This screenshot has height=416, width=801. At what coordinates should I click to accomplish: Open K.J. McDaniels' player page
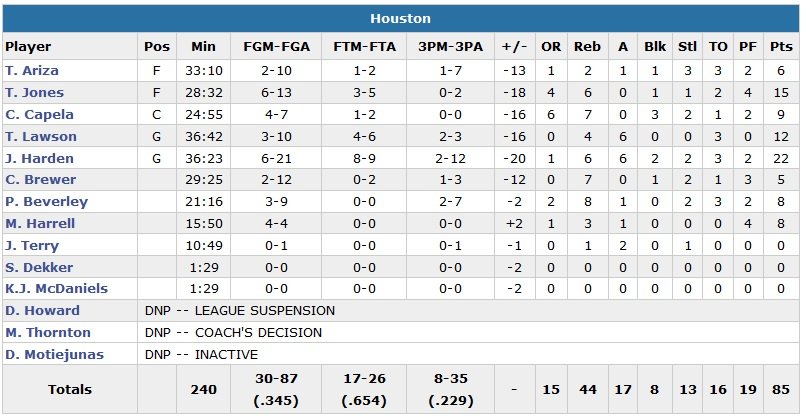[x=56, y=289]
